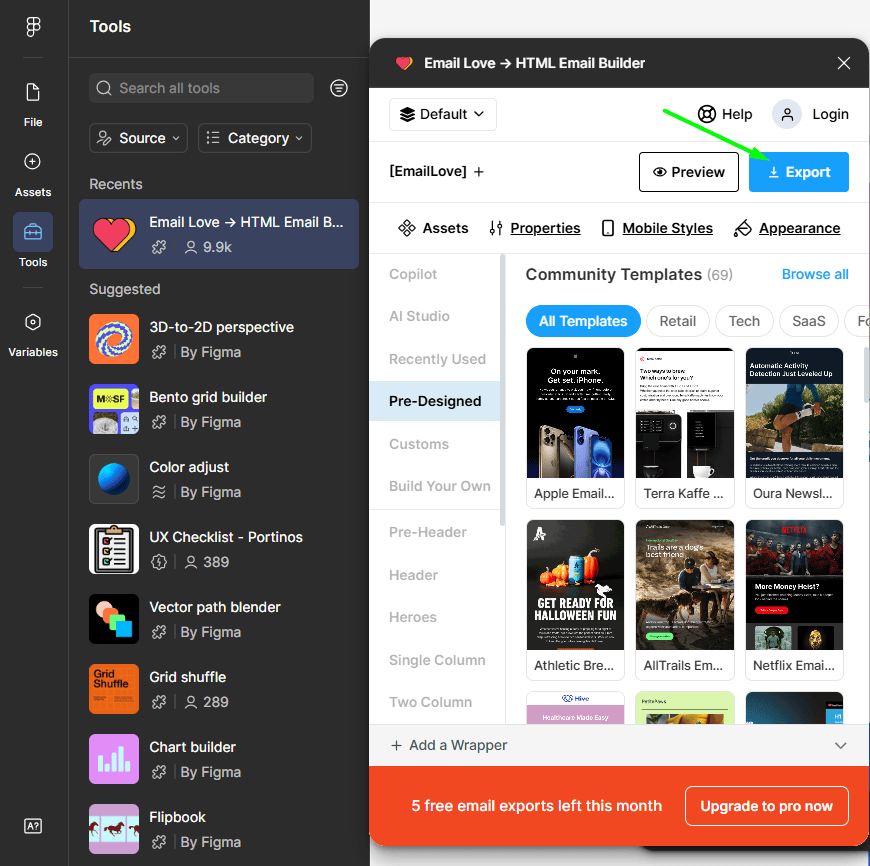Select the SaaS filter chip

(x=808, y=321)
